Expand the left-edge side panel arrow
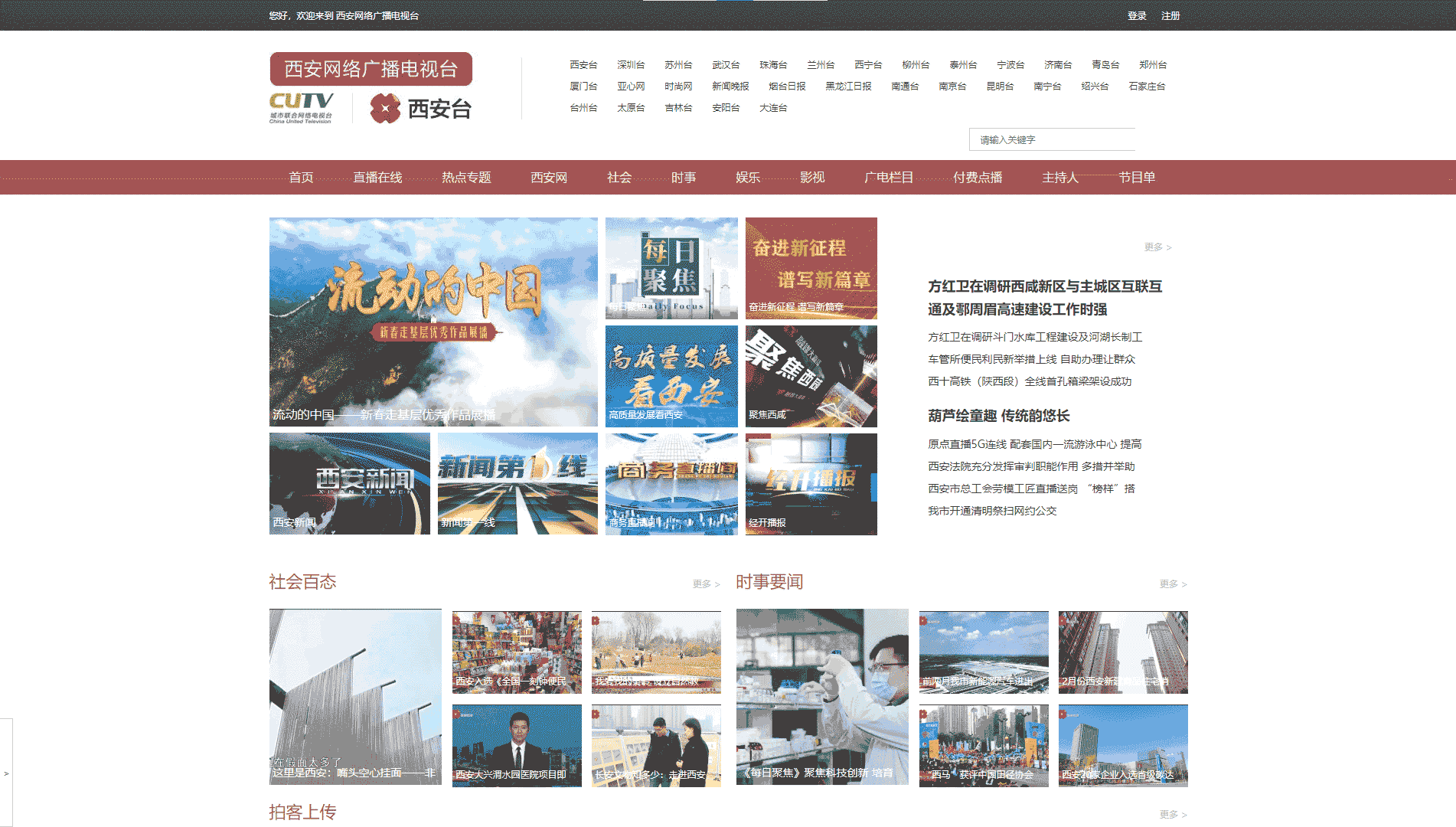Viewport: 1456px width, 827px height. click(6, 773)
